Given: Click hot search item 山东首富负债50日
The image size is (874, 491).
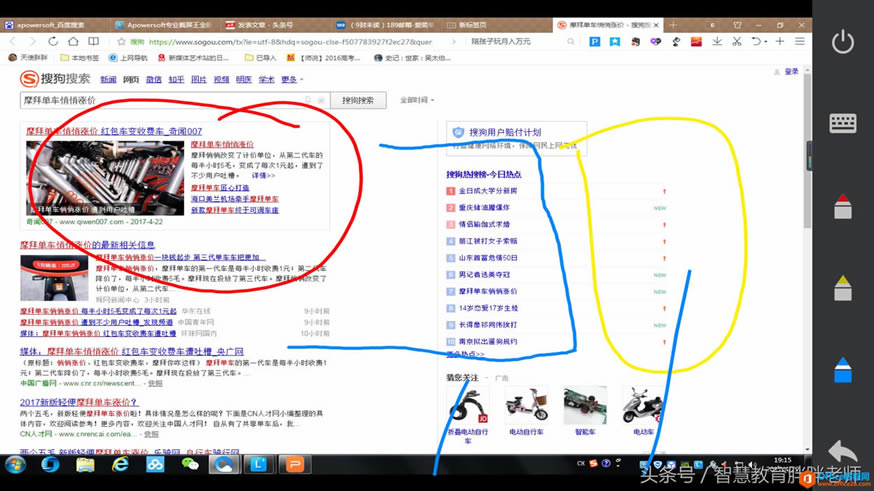Looking at the screenshot, I should click(x=488, y=258).
